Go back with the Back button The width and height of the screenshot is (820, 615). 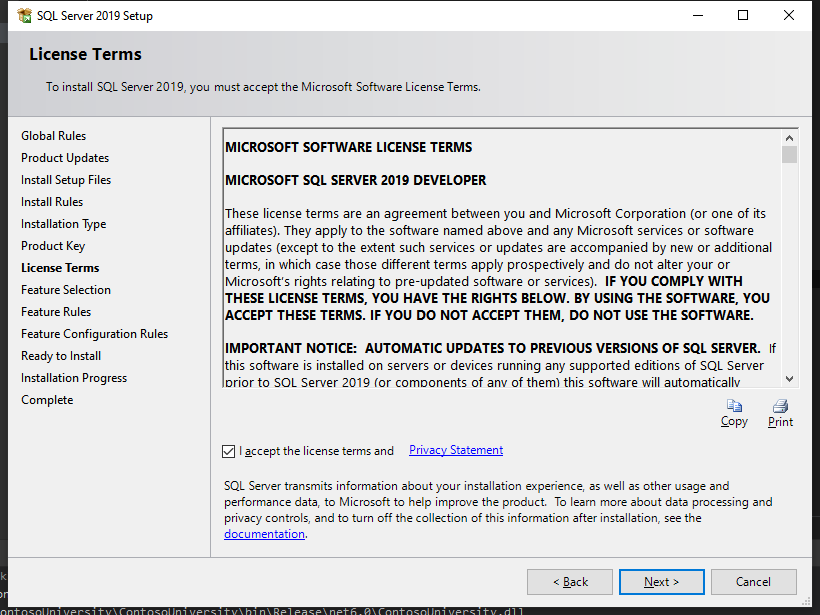point(570,581)
